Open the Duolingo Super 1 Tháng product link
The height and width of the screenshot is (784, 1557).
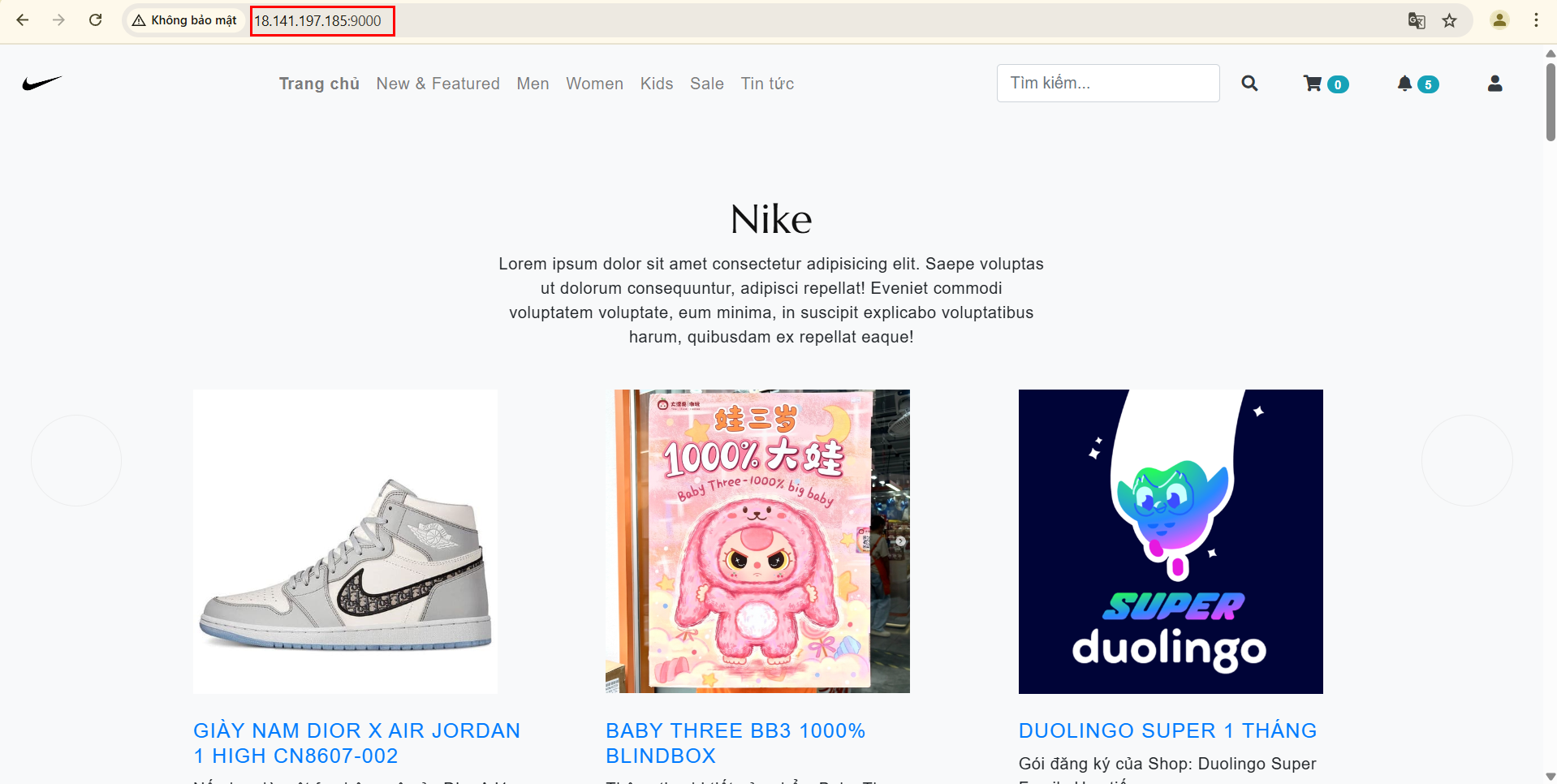tap(1167, 730)
